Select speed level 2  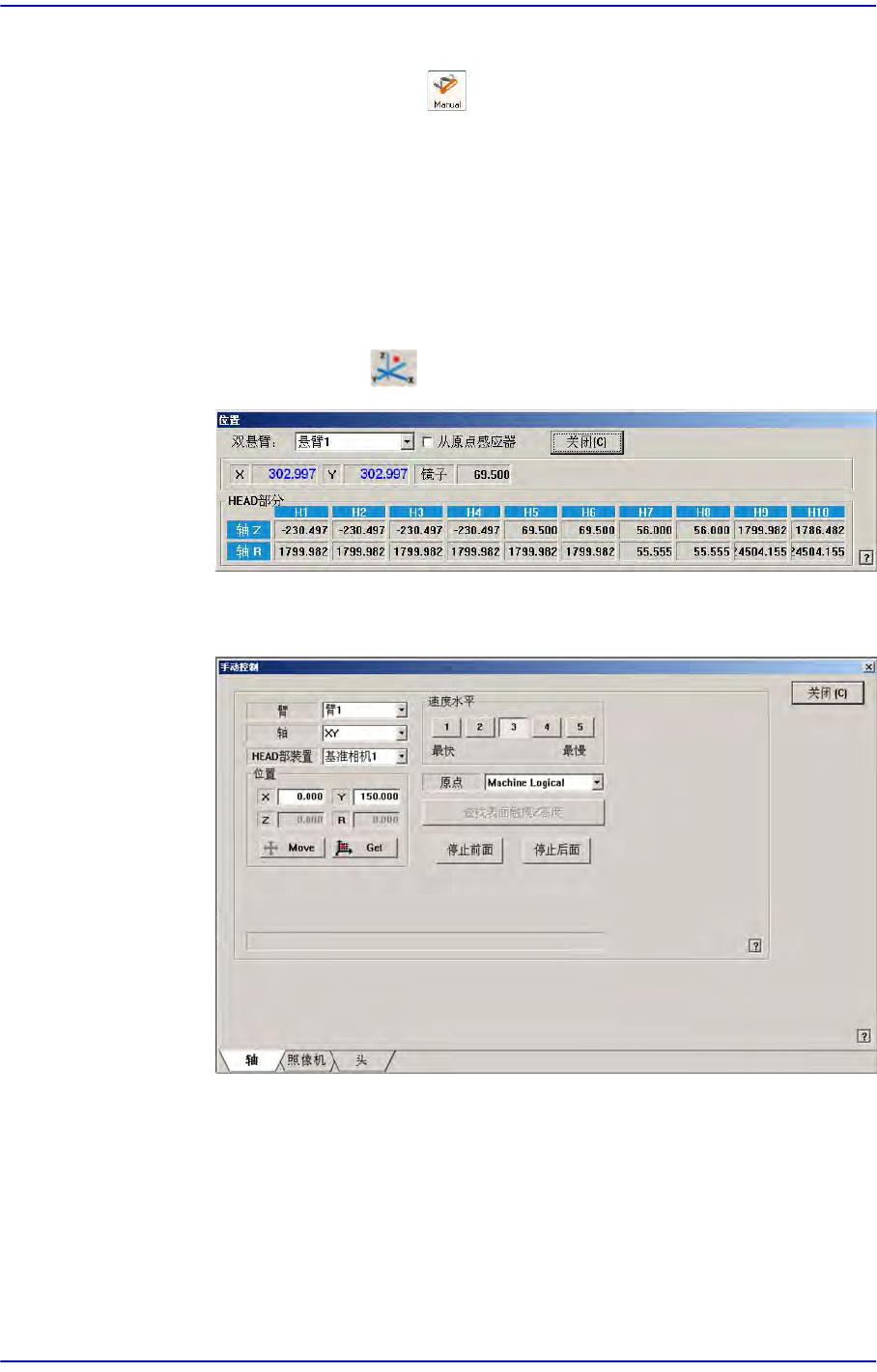479,727
